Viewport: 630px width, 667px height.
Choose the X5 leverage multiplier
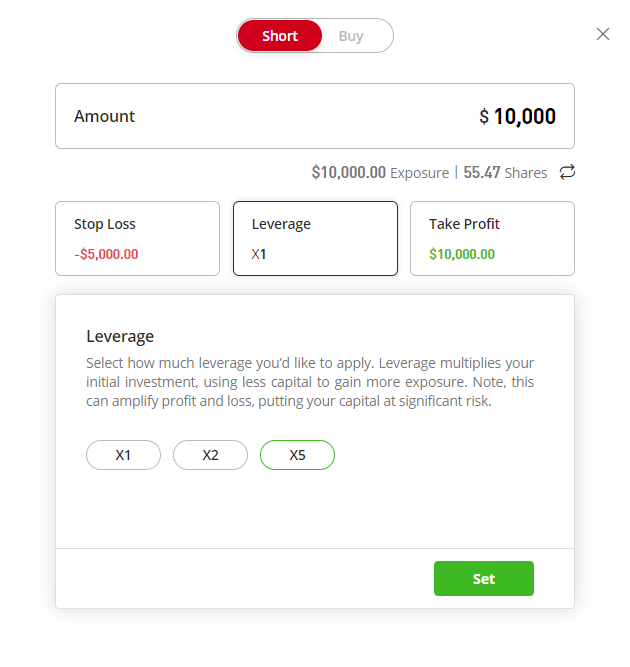click(297, 455)
